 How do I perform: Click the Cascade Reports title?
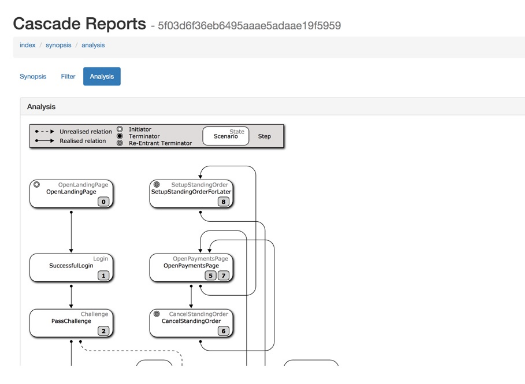tap(79, 24)
